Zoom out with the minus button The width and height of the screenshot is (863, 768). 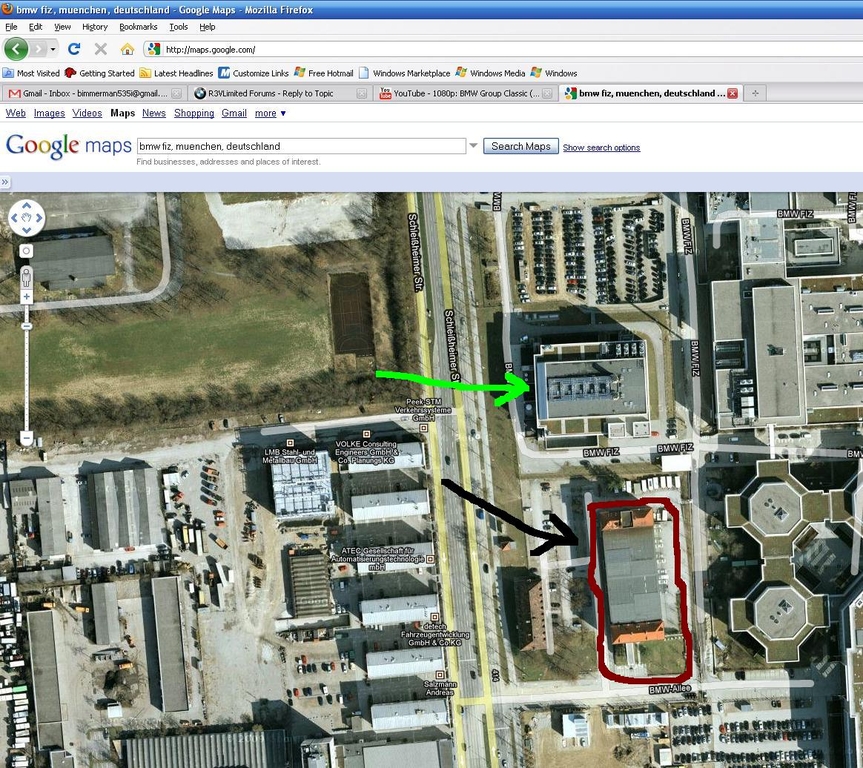(26, 438)
